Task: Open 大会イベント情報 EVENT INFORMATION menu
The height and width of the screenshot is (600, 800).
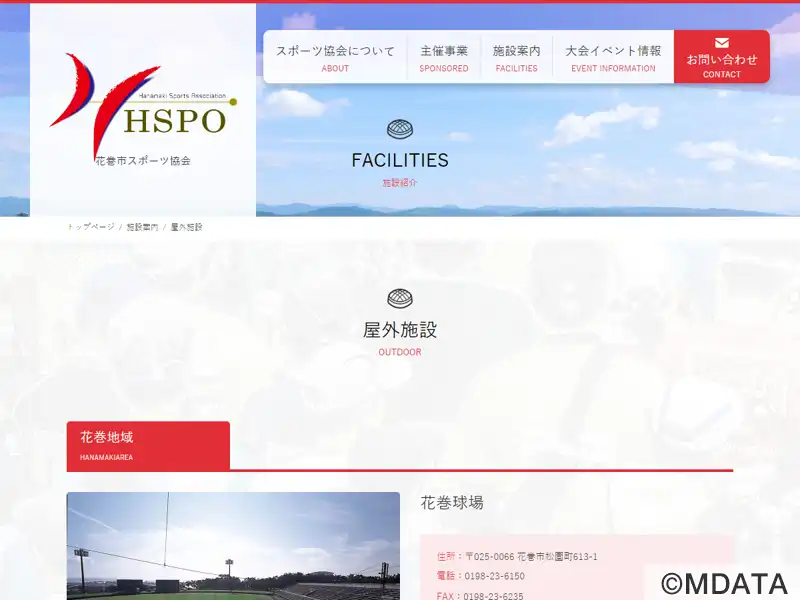Action: pos(613,58)
